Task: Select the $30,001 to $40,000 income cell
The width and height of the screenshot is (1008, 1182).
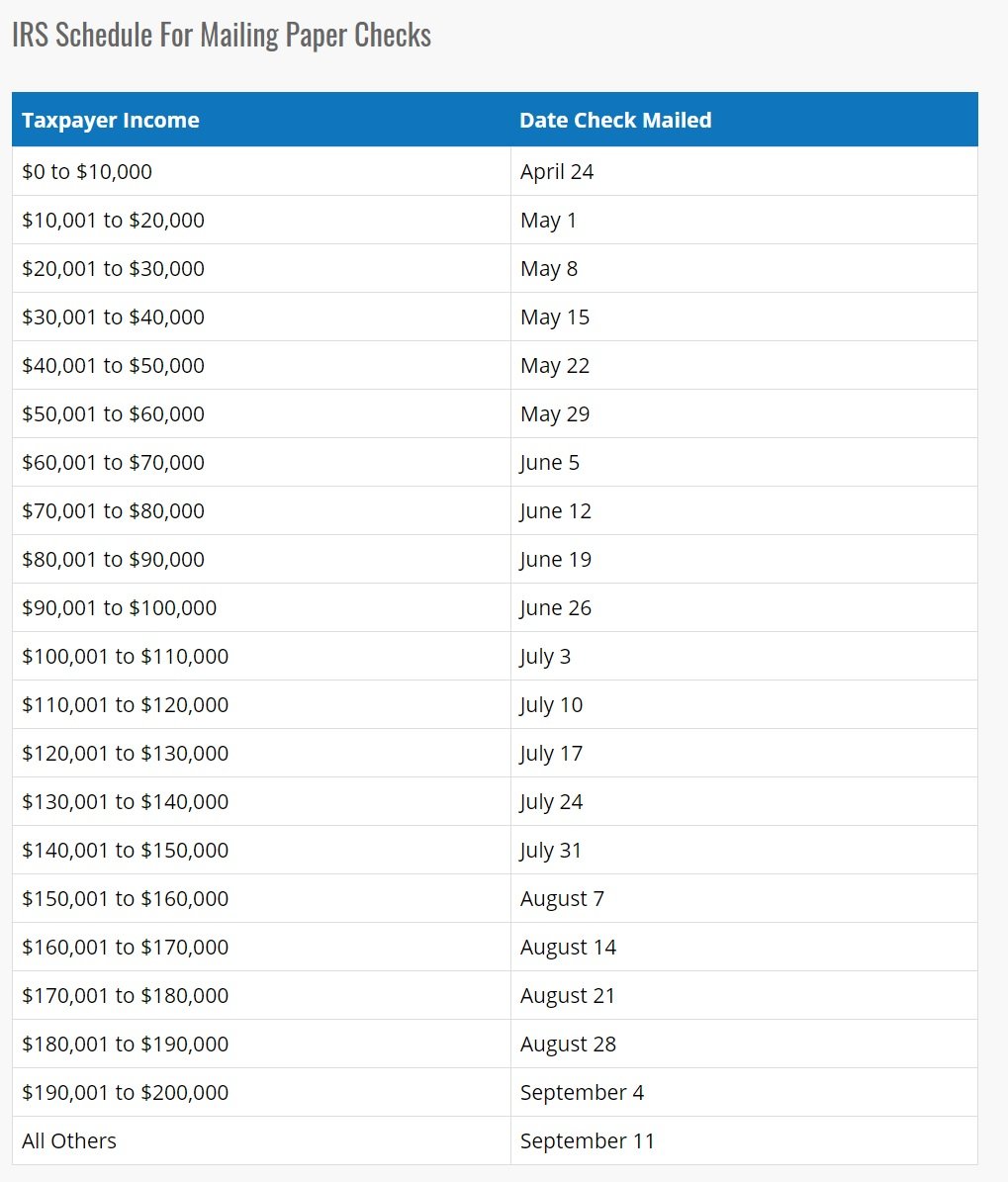Action: point(261,317)
